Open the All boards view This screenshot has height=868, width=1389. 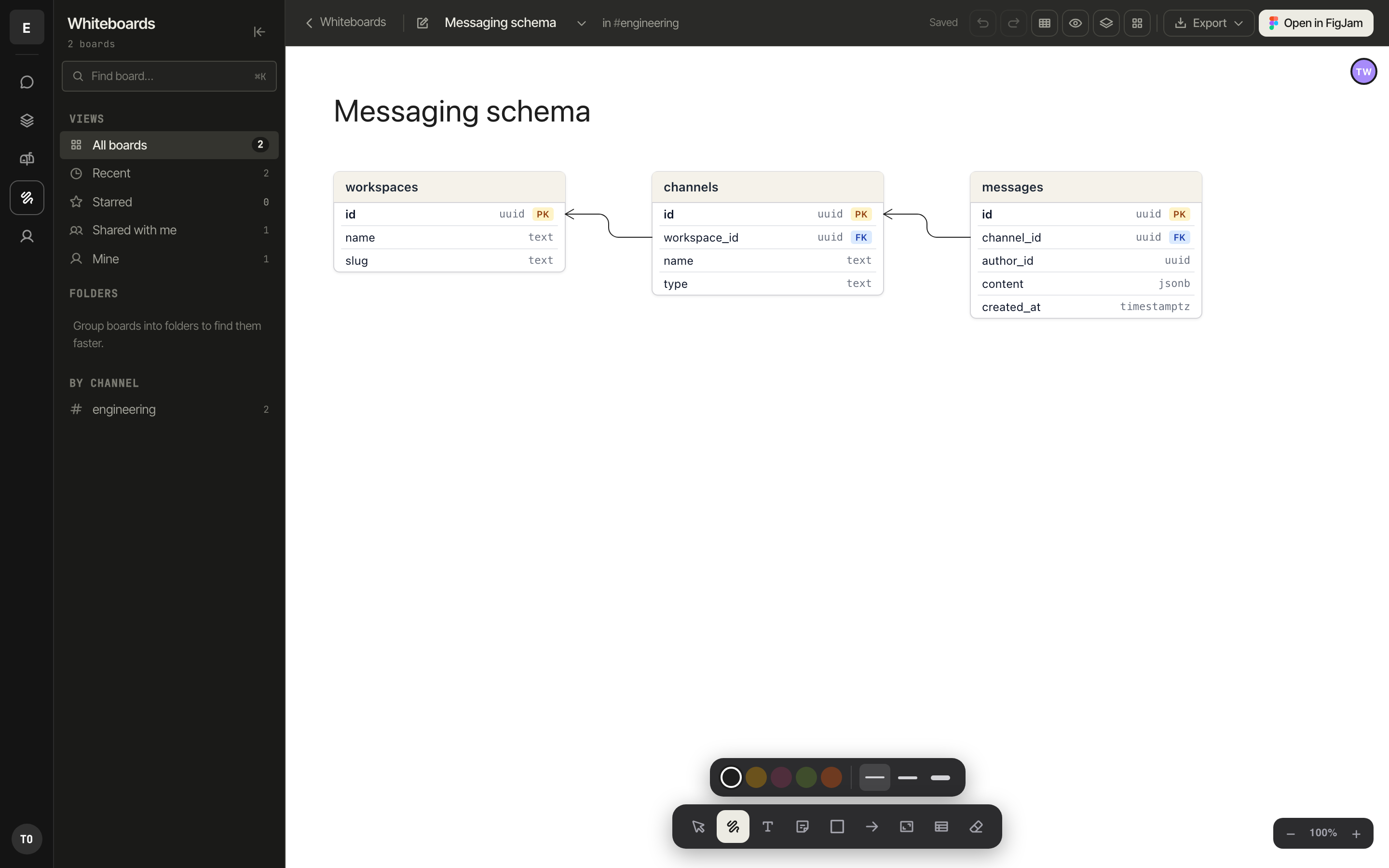tap(169, 145)
